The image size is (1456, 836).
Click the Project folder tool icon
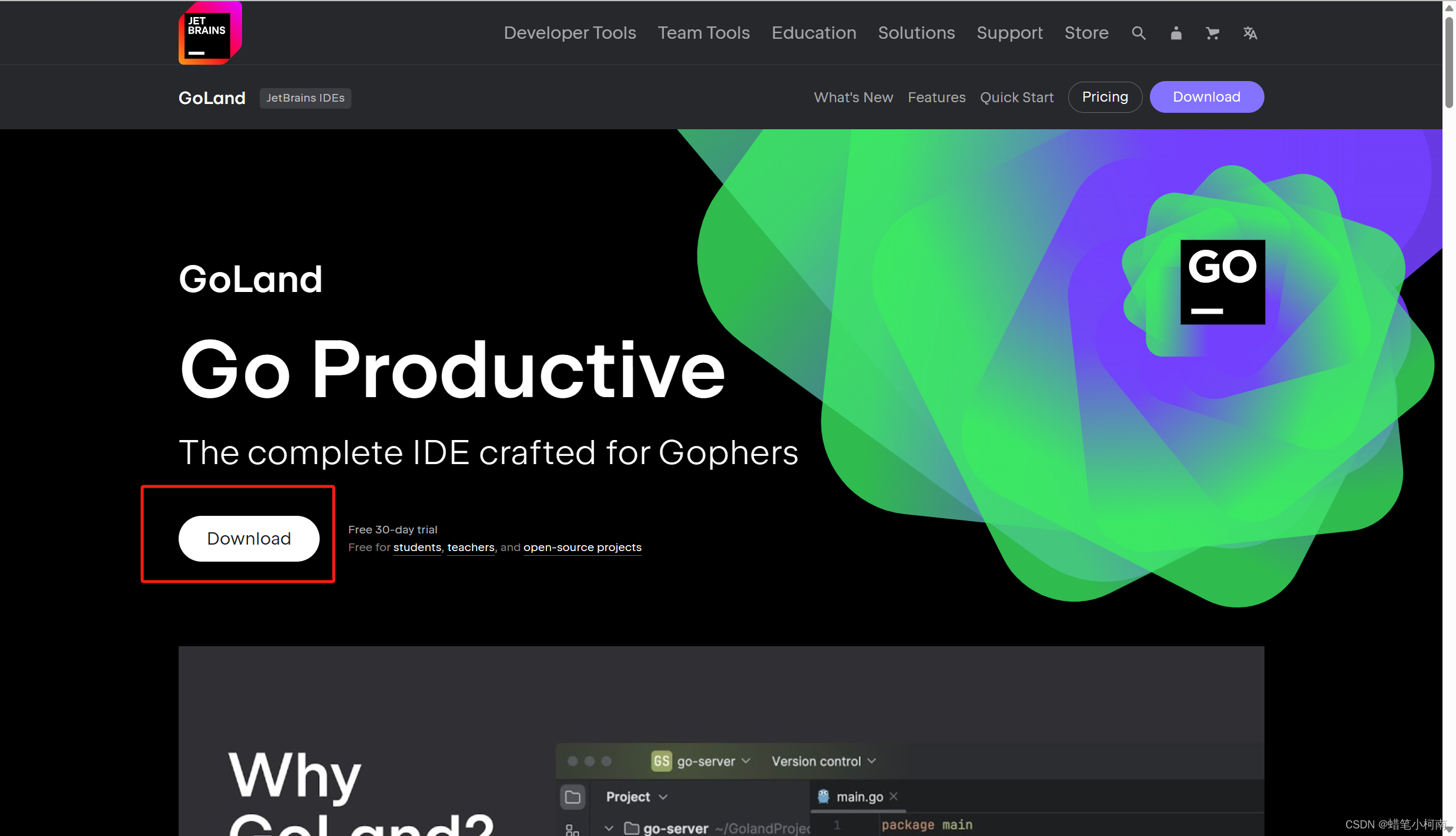[x=572, y=797]
